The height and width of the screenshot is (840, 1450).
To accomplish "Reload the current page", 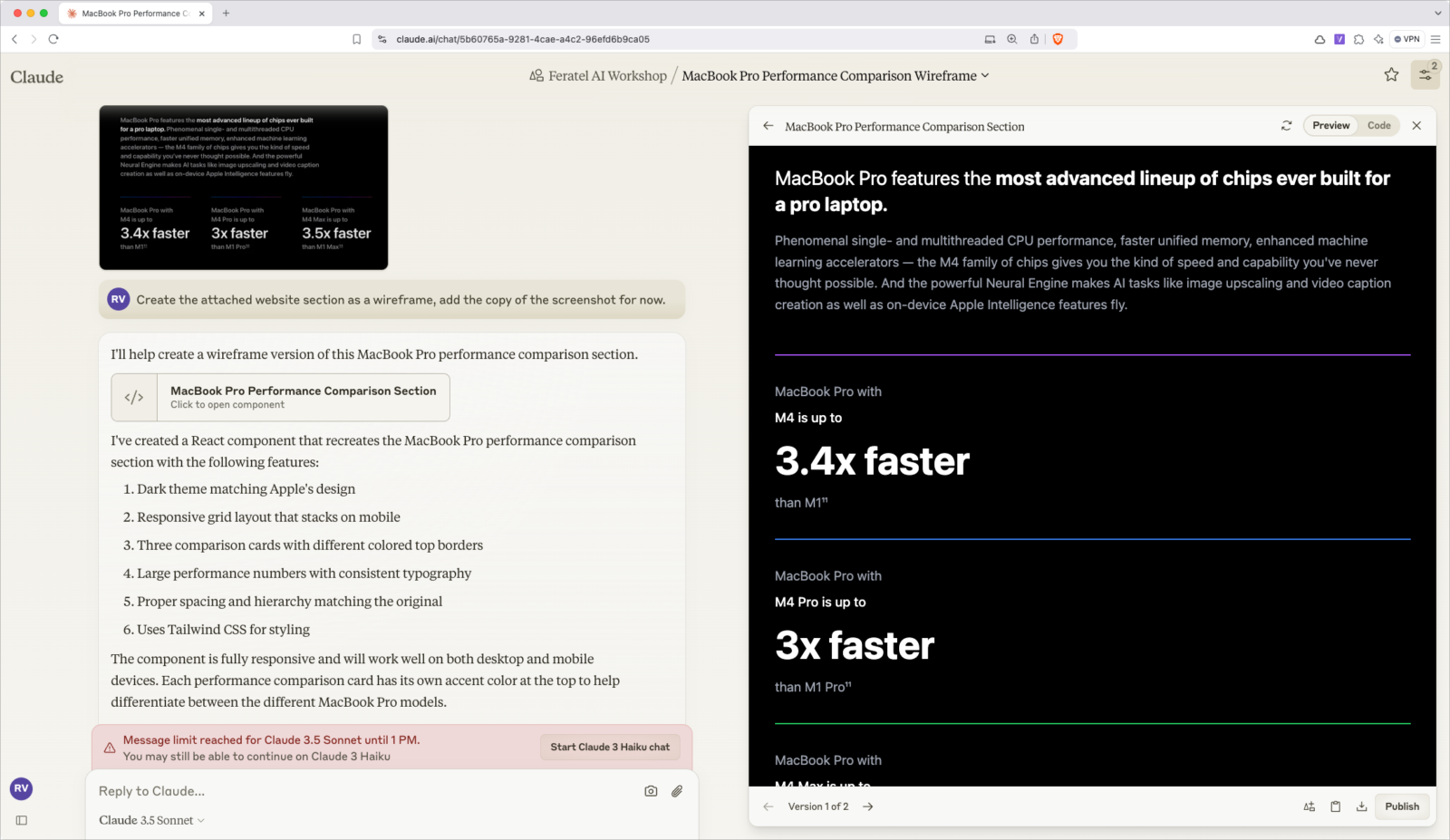I will pos(53,39).
